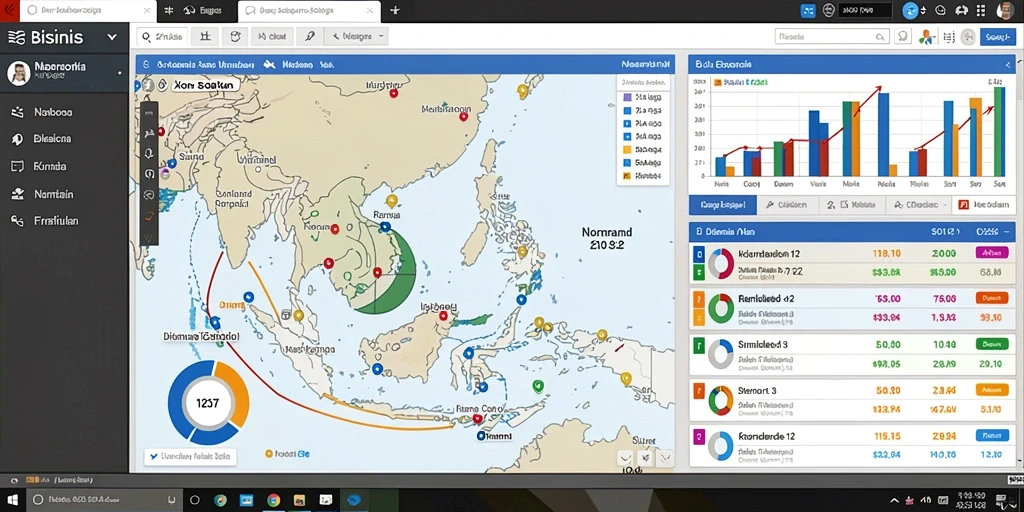
Task: Open the wrench tool dropdown in toolbar
Action: (358, 37)
